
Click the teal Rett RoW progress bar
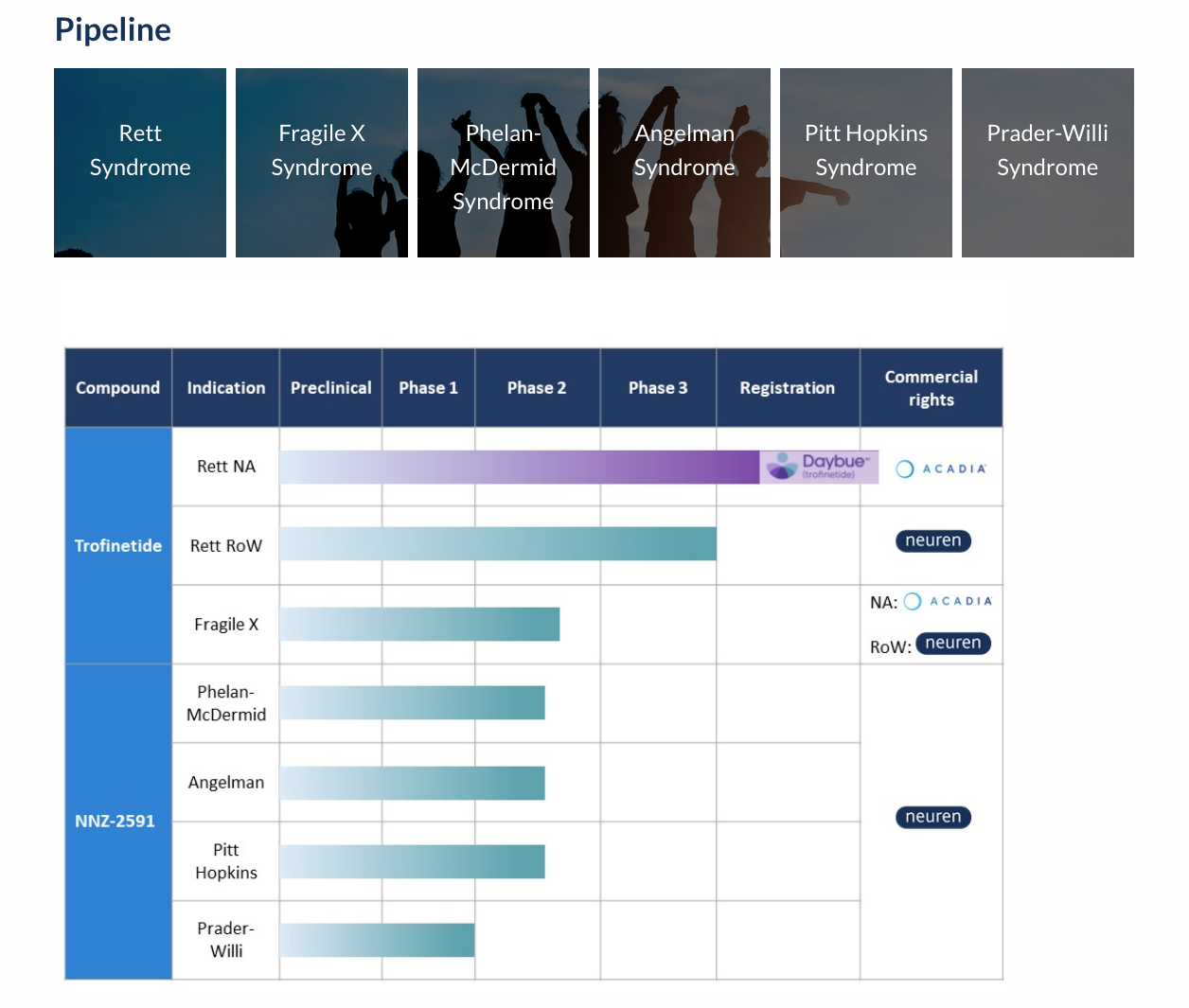click(497, 544)
